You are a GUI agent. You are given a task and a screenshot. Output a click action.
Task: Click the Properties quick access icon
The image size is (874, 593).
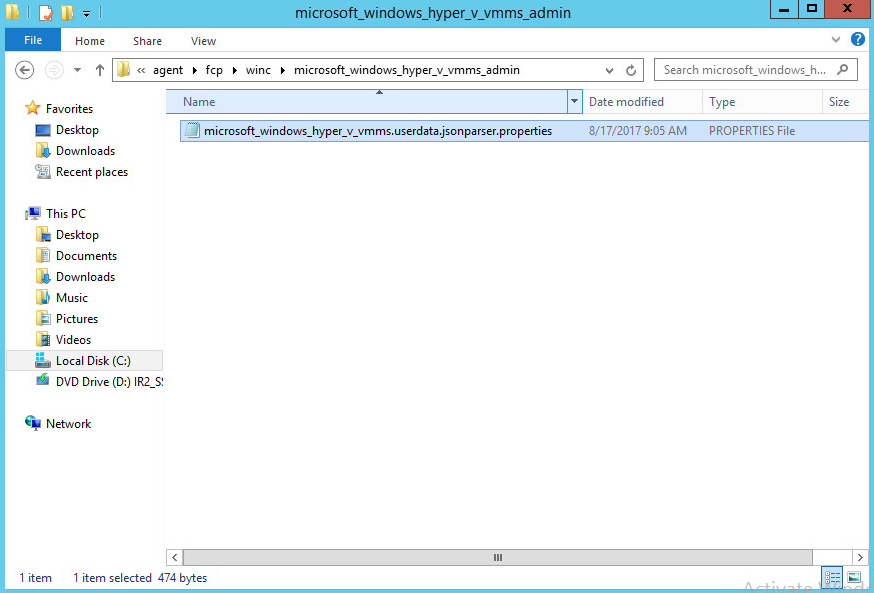pos(46,13)
